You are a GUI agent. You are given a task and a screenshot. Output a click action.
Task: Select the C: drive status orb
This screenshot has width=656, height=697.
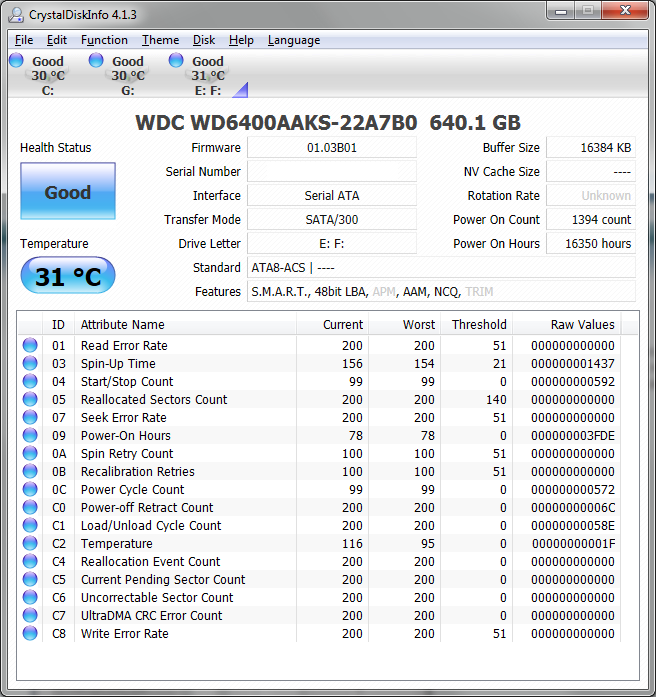coord(16,60)
